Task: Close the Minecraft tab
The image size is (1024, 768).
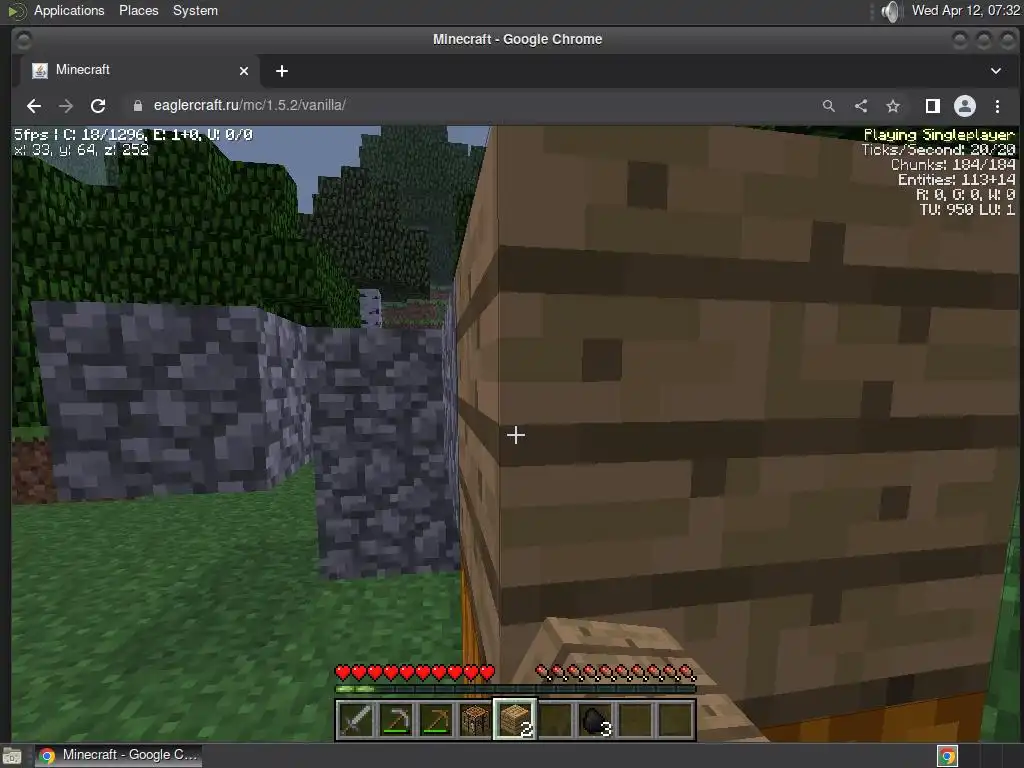Action: (244, 71)
